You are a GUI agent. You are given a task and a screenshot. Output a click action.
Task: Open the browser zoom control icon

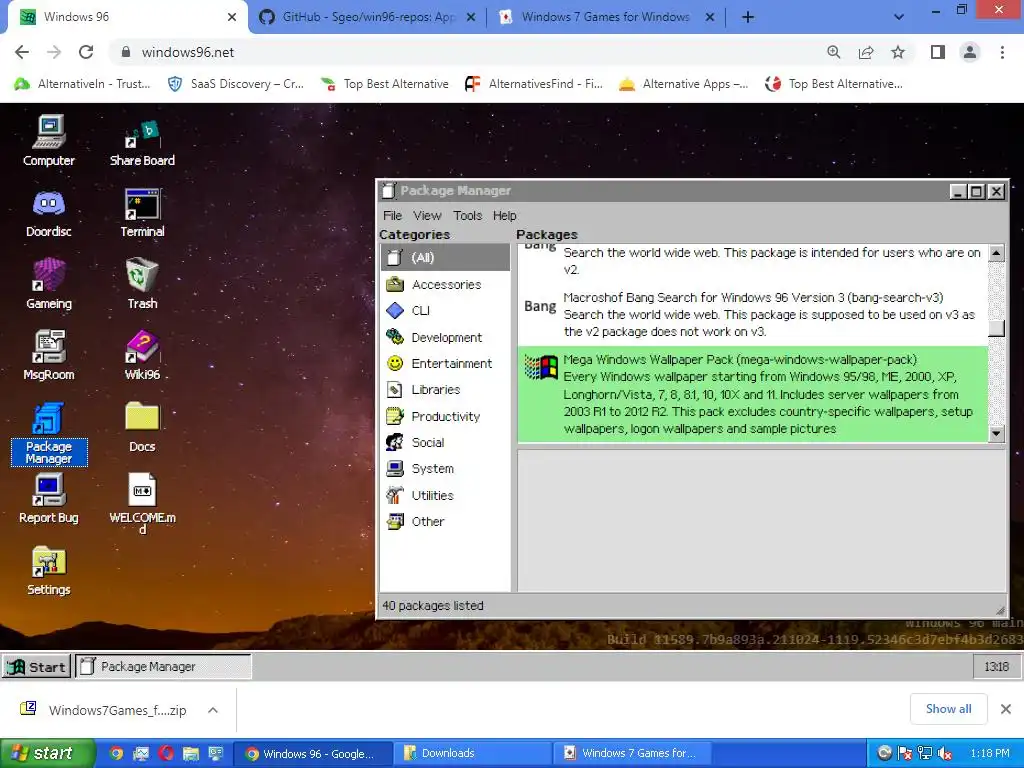point(834,52)
